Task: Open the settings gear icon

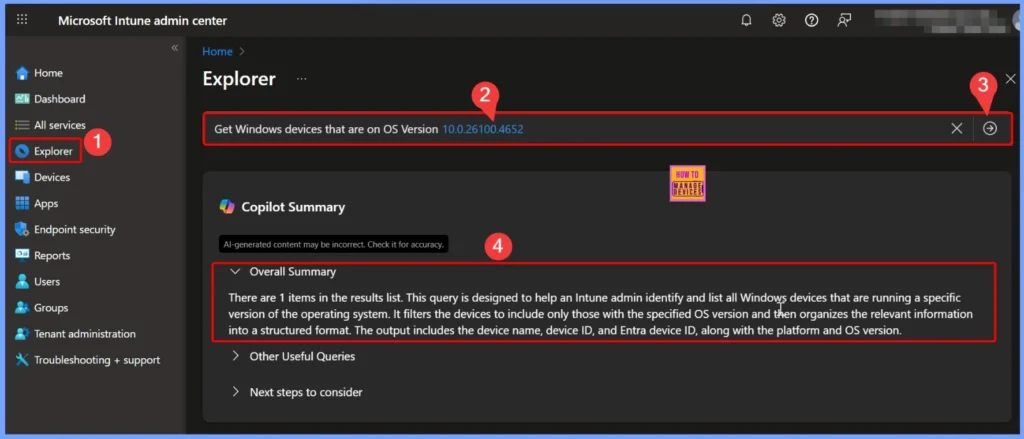Action: click(778, 20)
